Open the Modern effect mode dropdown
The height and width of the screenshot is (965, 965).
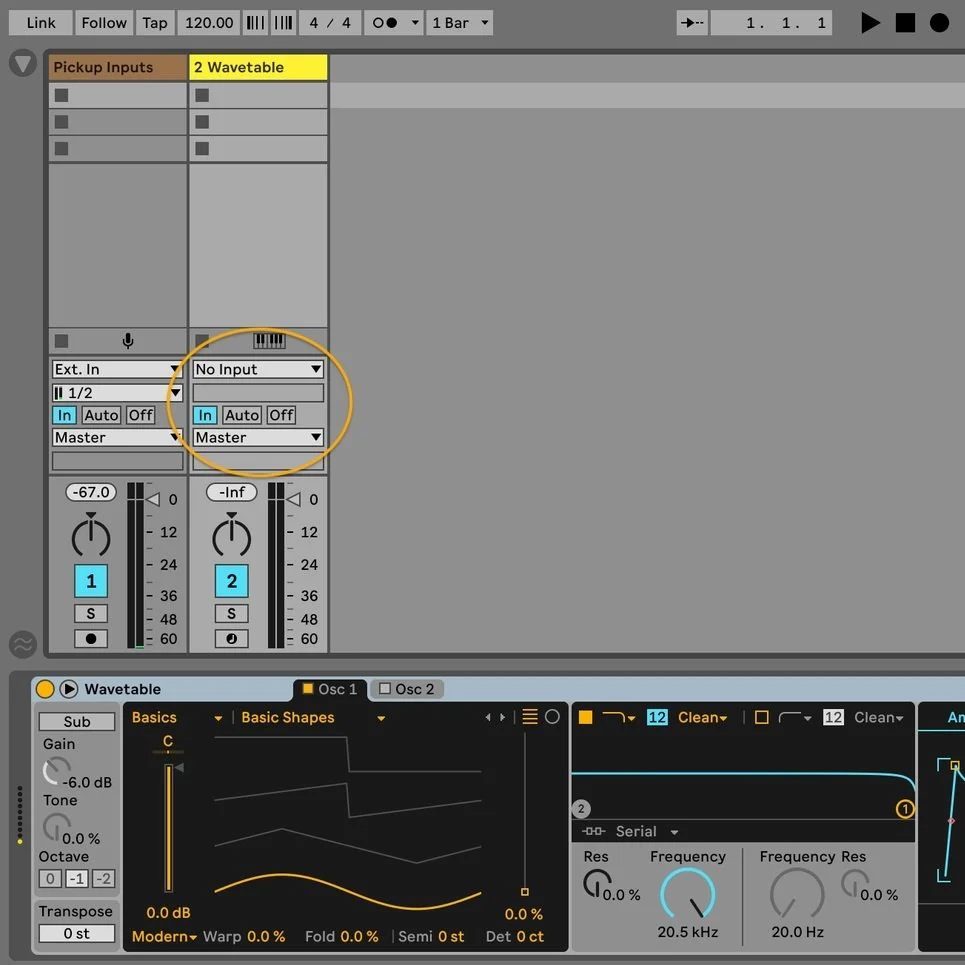[x=164, y=936]
